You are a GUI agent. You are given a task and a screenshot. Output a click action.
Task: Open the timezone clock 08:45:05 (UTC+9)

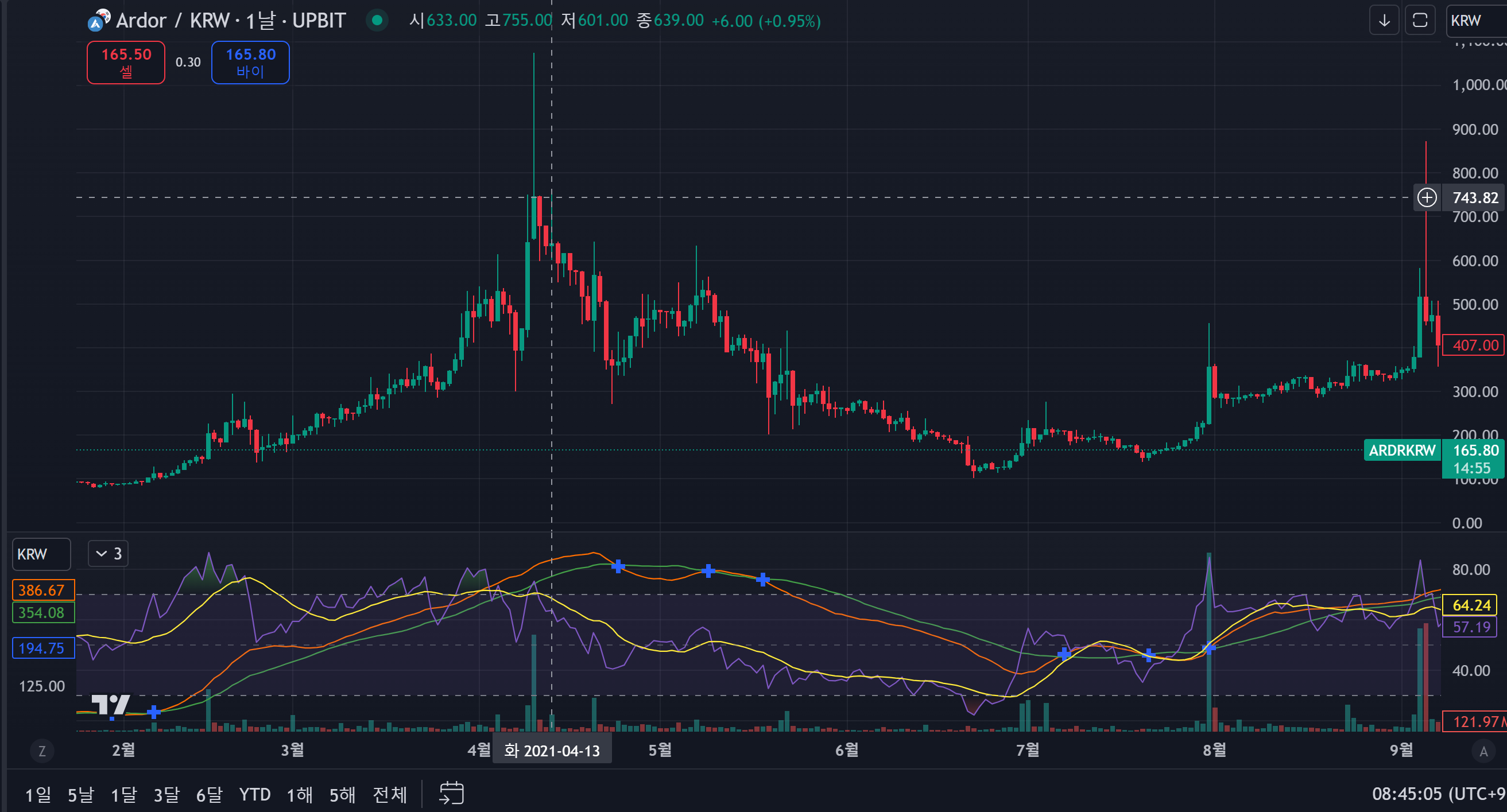[1438, 793]
